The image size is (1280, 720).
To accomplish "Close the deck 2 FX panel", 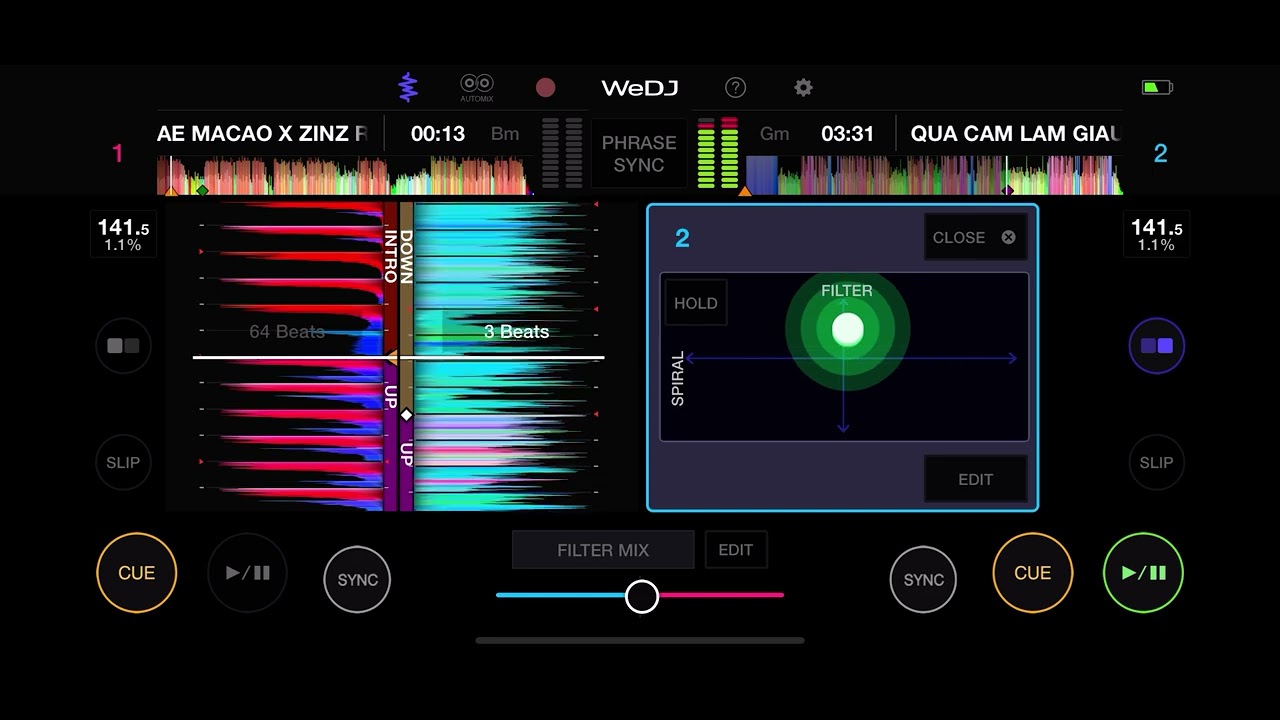I will 975,237.
